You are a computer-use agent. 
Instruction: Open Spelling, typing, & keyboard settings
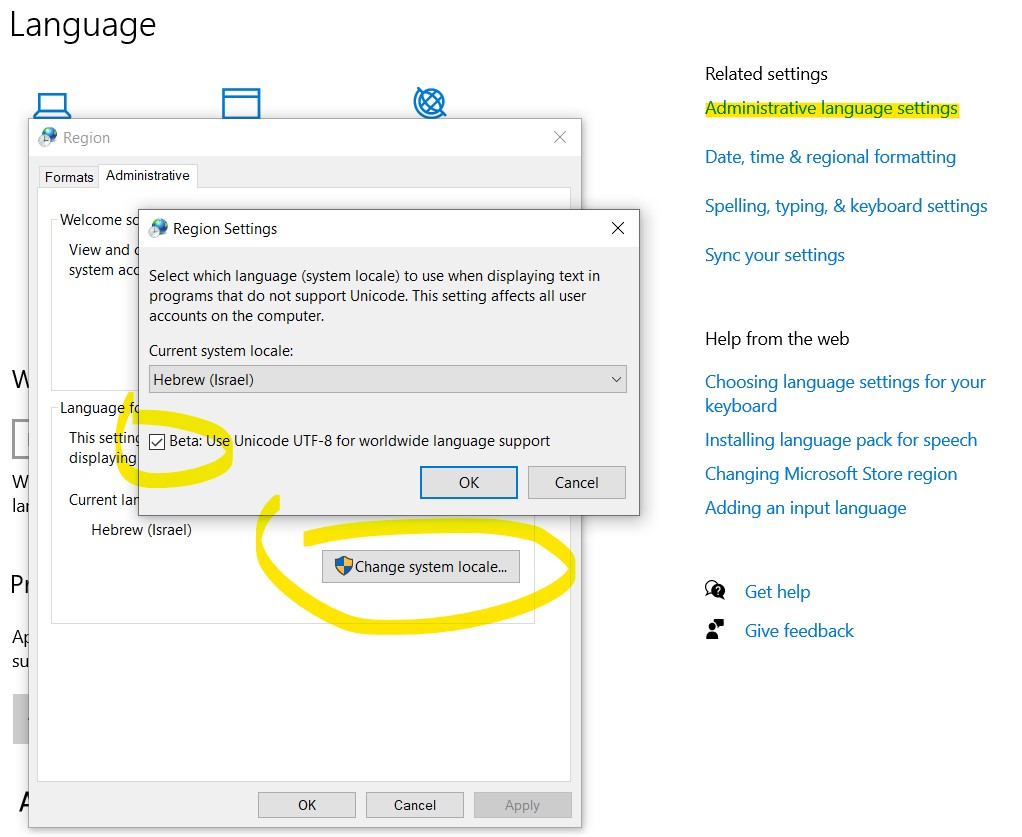pyautogui.click(x=846, y=206)
